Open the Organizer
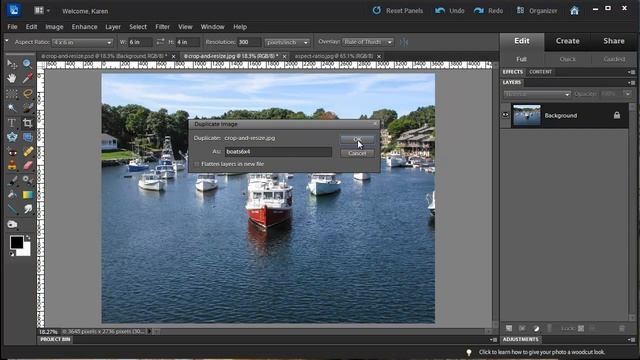This screenshot has width=640, height=360. (537, 11)
